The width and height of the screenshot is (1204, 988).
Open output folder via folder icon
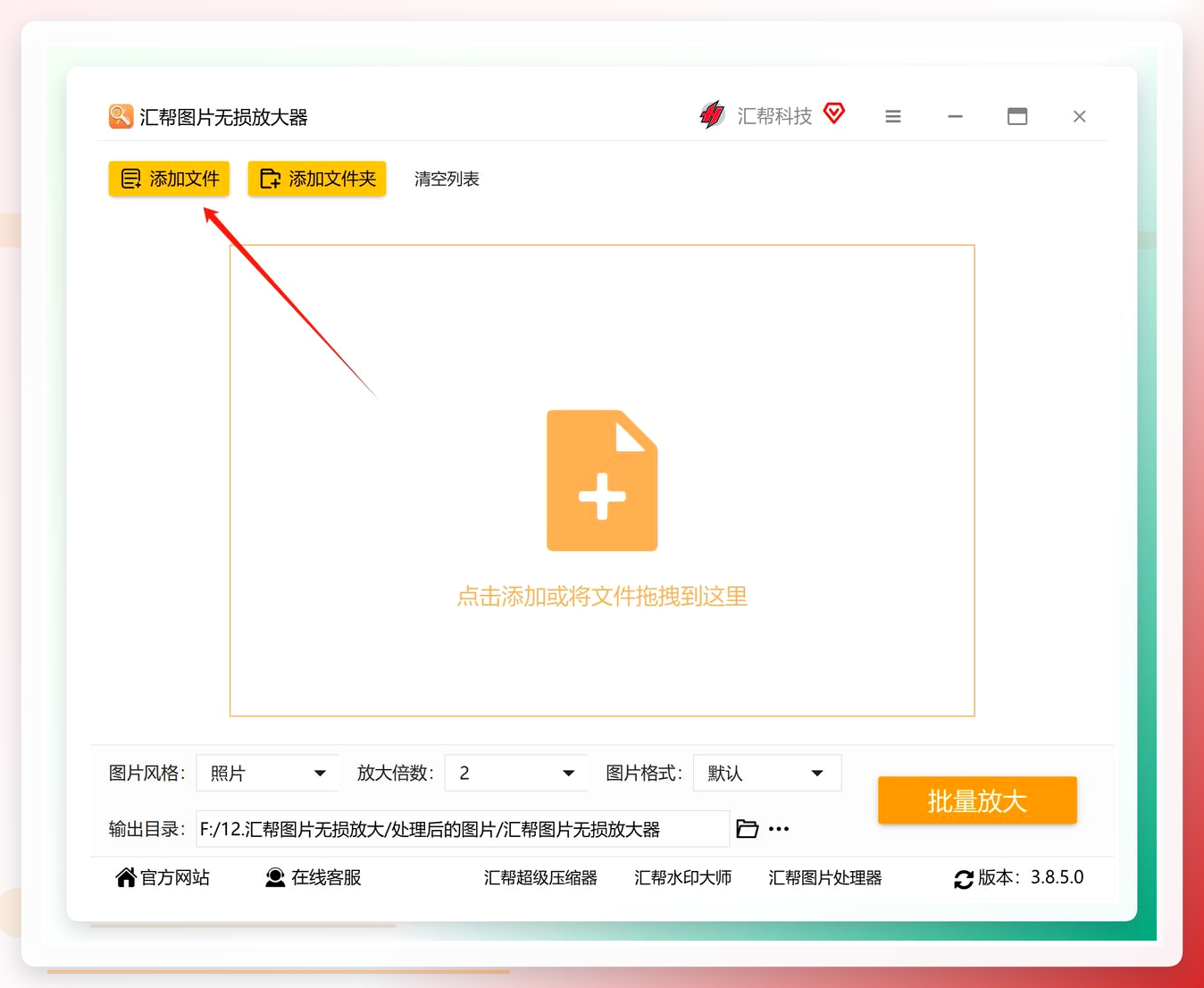748,829
